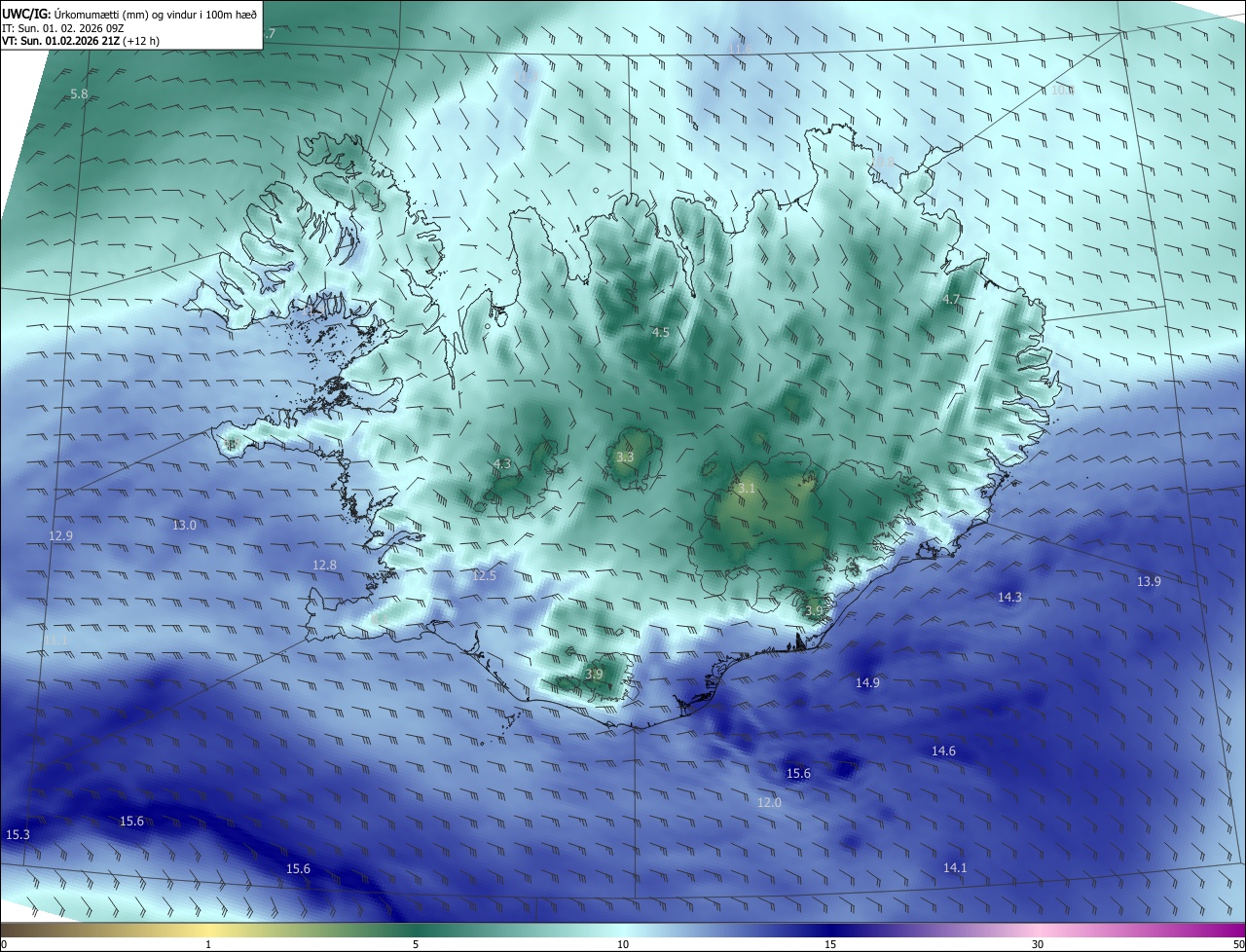Screen dimensions: 1246x952
Task: Click the 15 label on the color scale
Action: [x=830, y=944]
